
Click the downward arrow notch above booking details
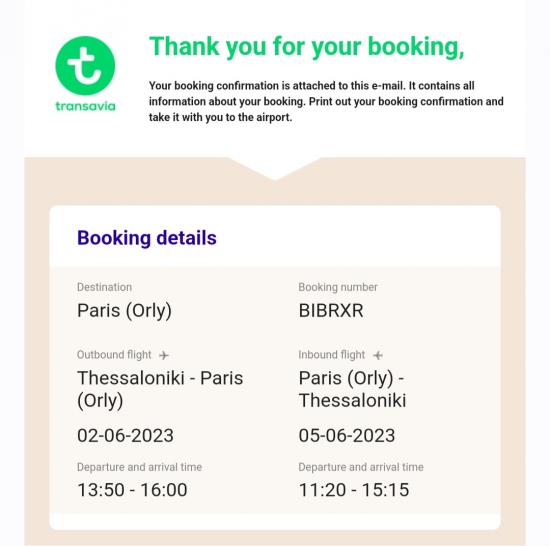pyautogui.click(x=275, y=169)
